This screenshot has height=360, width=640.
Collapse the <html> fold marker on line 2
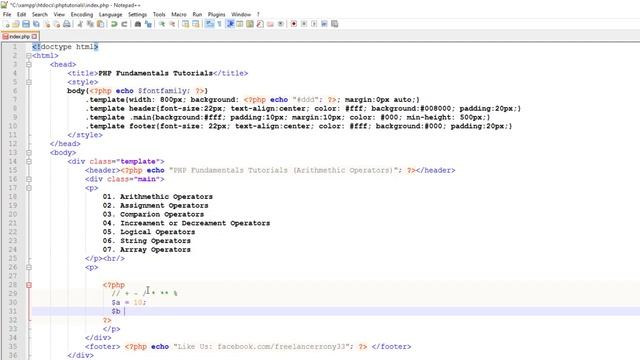[x=29, y=56]
